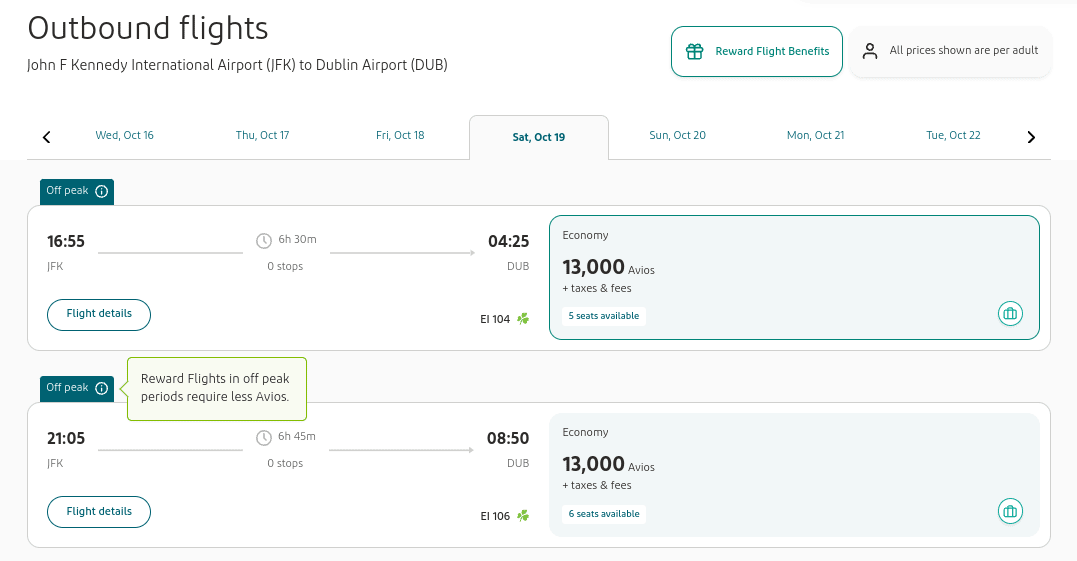Select the Mon, Oct 21 date tab
The image size is (1077, 561).
815,135
